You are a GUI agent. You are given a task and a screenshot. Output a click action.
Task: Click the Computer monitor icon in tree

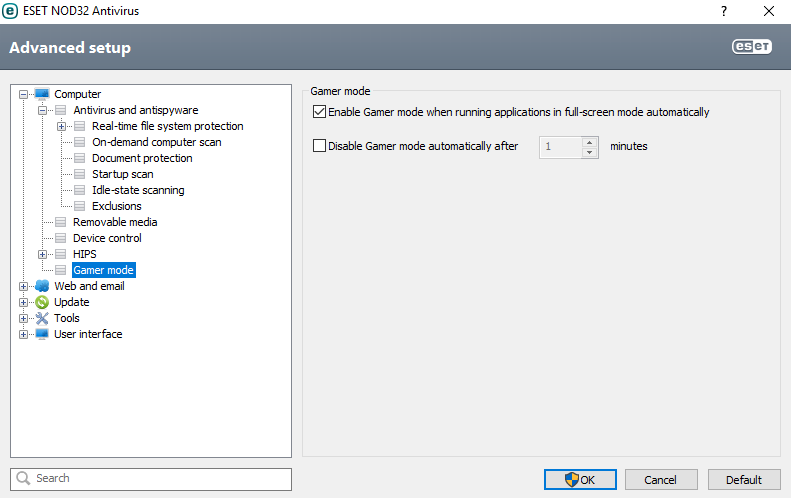coord(42,94)
